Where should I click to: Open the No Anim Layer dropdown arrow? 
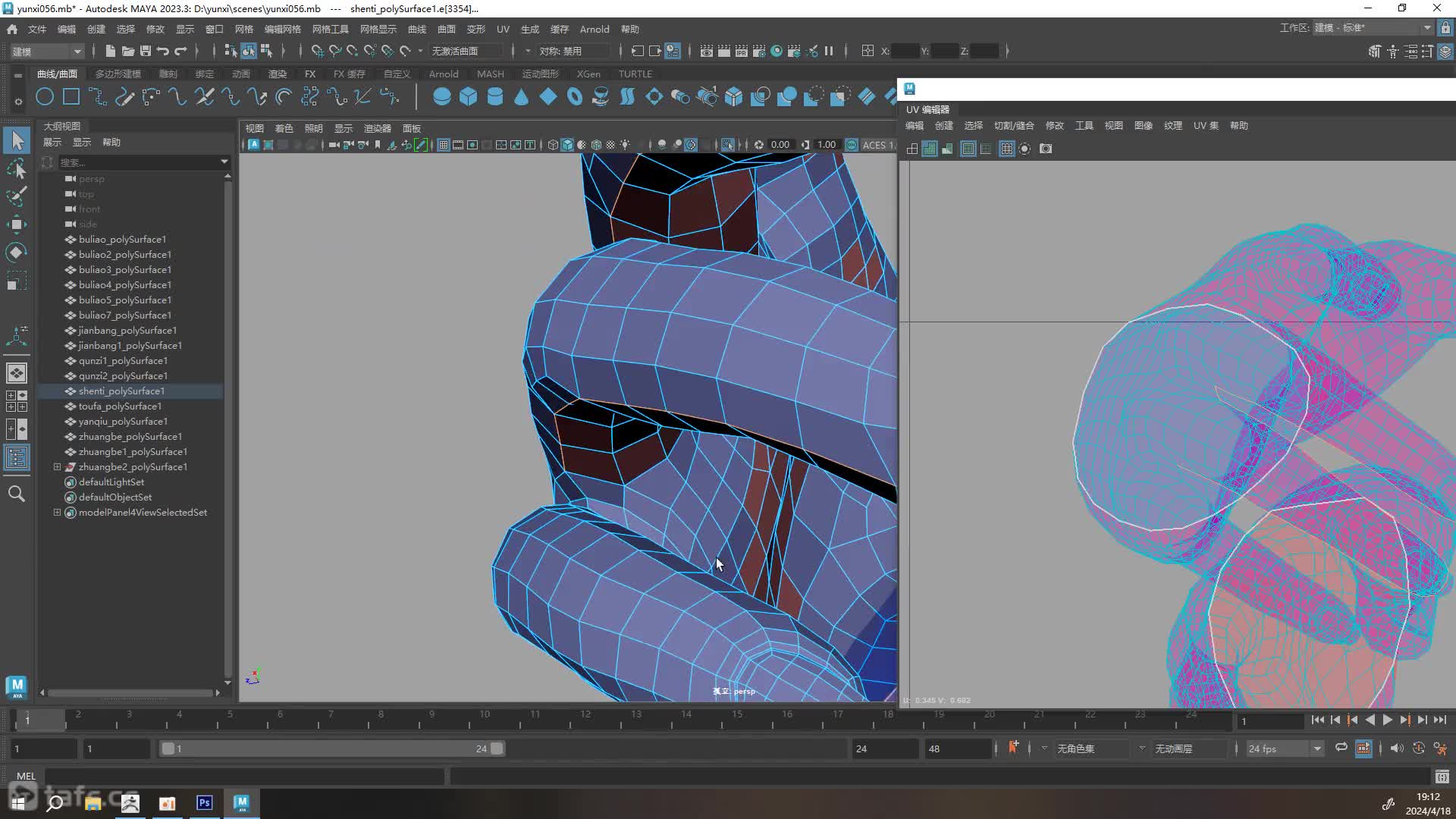click(1142, 748)
